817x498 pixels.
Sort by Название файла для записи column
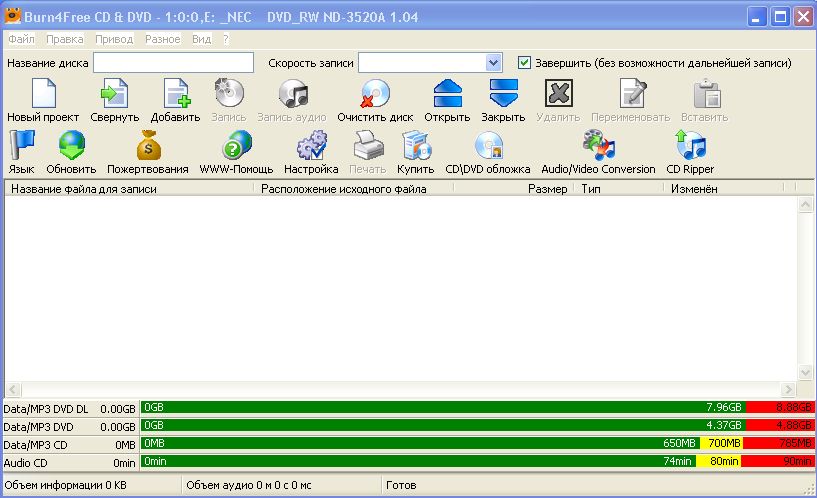129,189
